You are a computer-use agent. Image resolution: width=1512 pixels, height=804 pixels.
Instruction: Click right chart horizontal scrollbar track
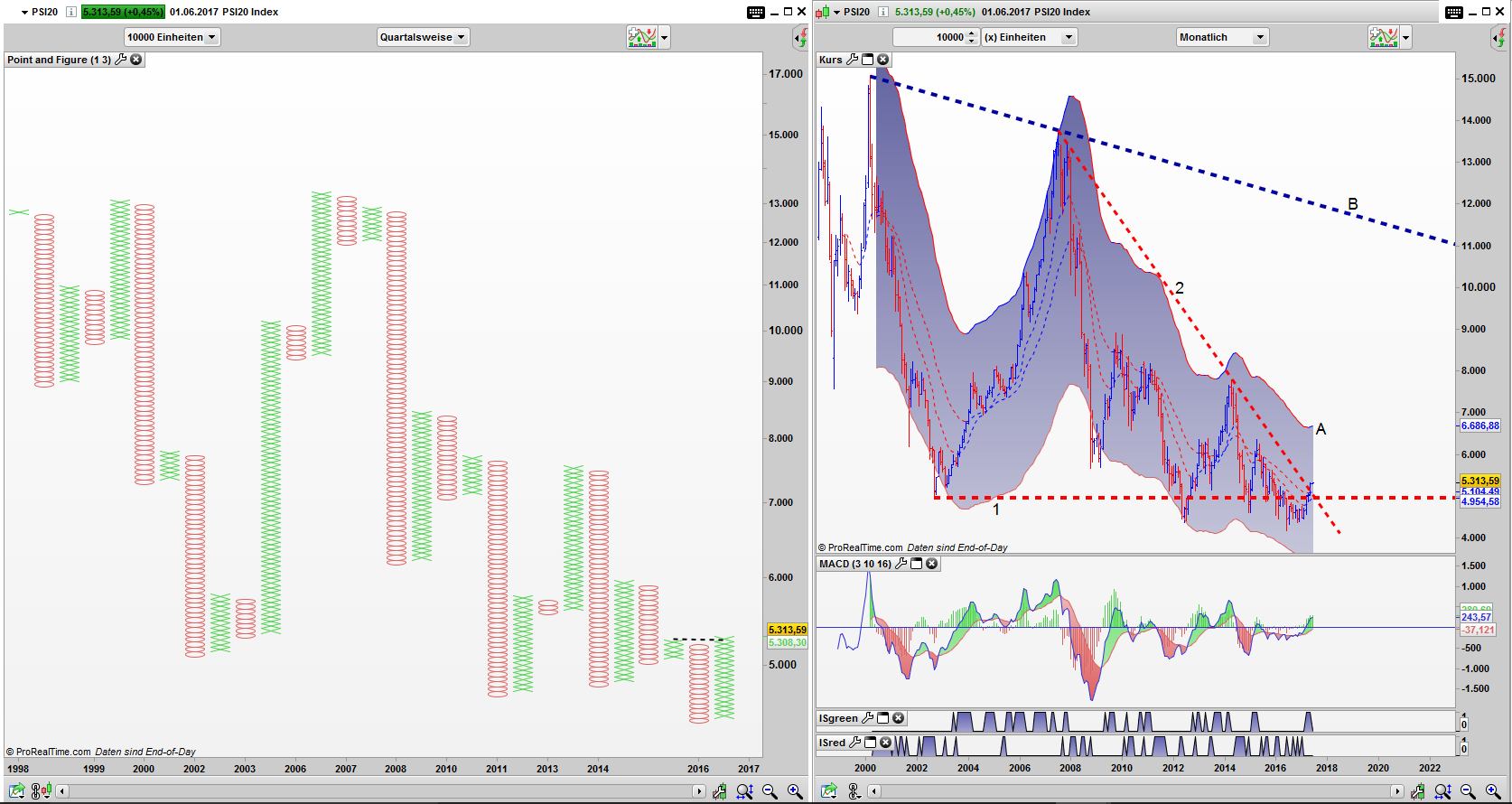[1136, 791]
